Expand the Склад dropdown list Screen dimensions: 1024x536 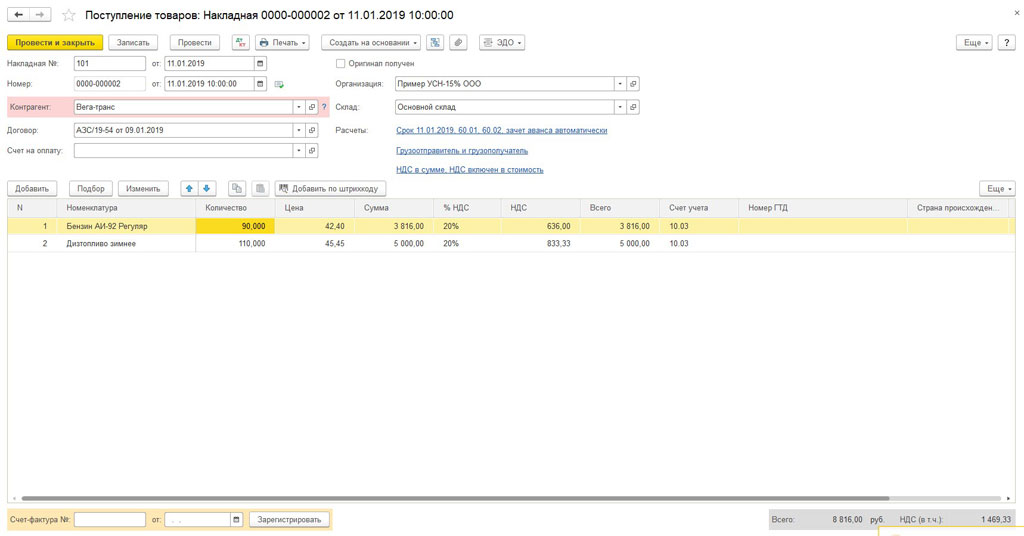(620, 107)
